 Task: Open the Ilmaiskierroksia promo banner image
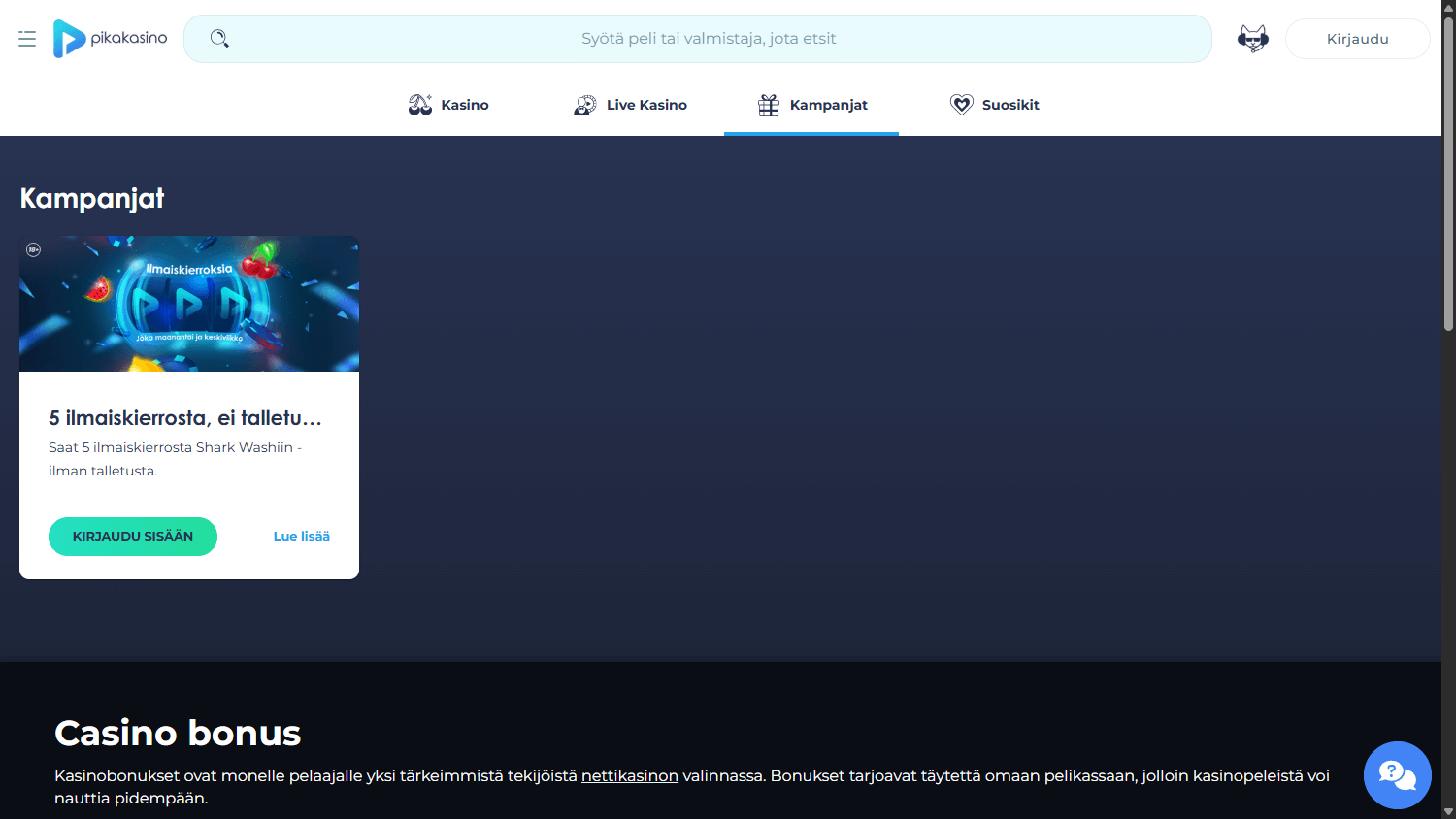[x=189, y=304]
